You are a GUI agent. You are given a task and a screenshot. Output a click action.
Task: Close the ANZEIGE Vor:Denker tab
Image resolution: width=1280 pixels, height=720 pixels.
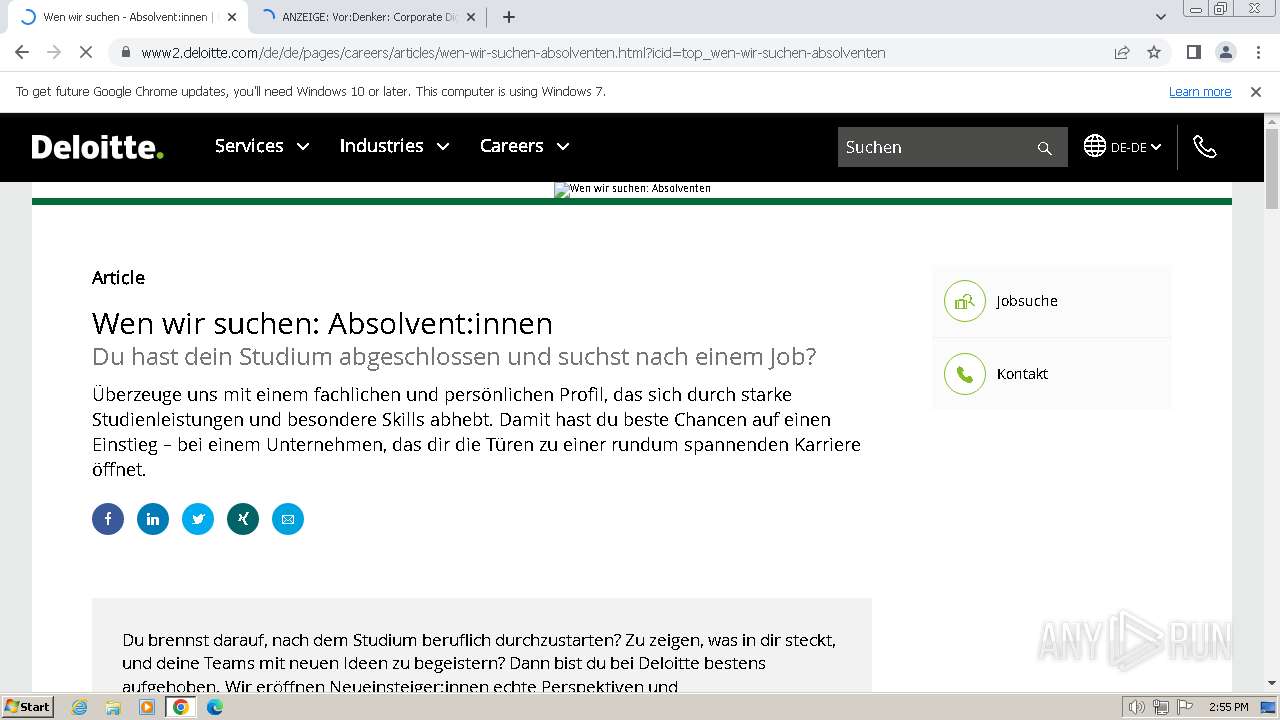point(471,17)
